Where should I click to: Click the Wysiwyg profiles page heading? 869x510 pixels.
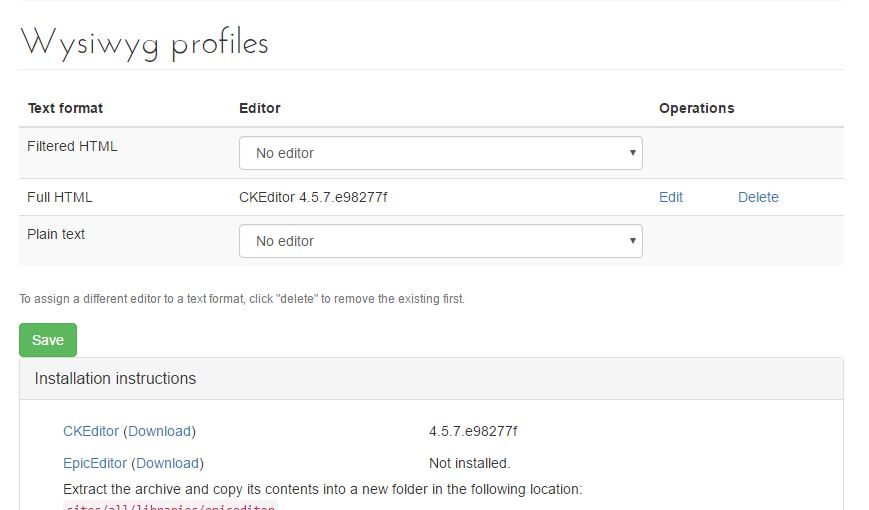pos(145,44)
